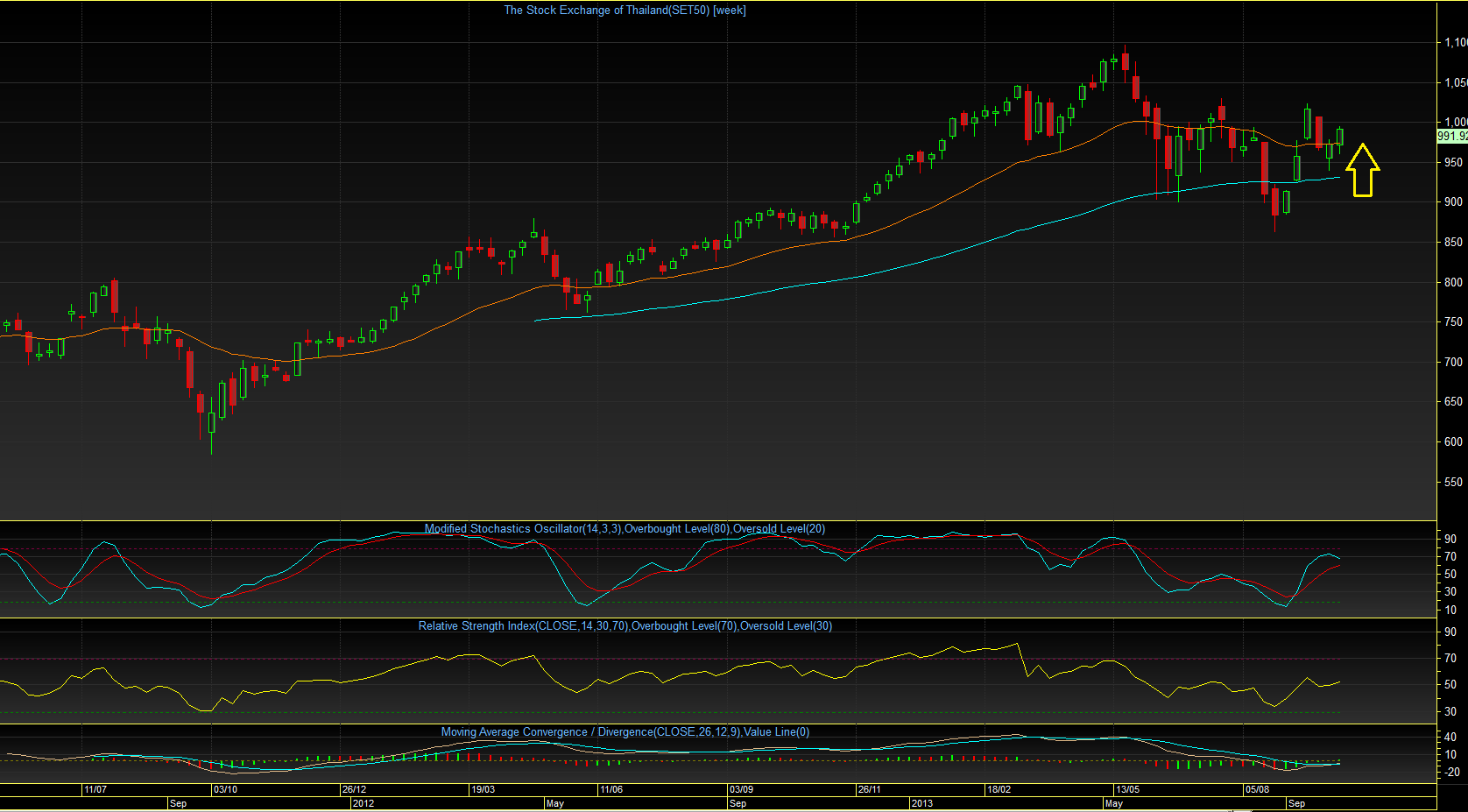Select the 2013 year label
Viewport: 1468px width, 812px height.
(921, 803)
